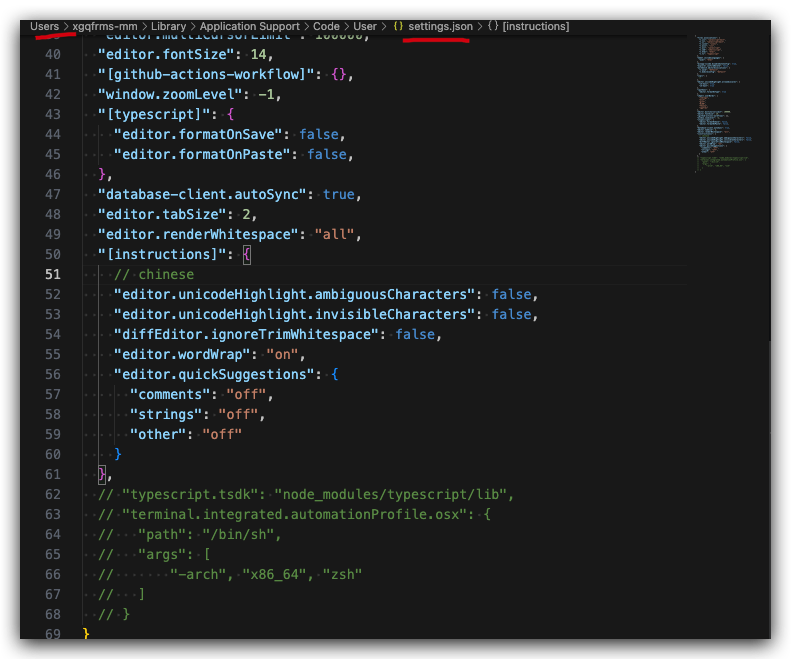Click the "editor.tabSize" key

(162, 214)
